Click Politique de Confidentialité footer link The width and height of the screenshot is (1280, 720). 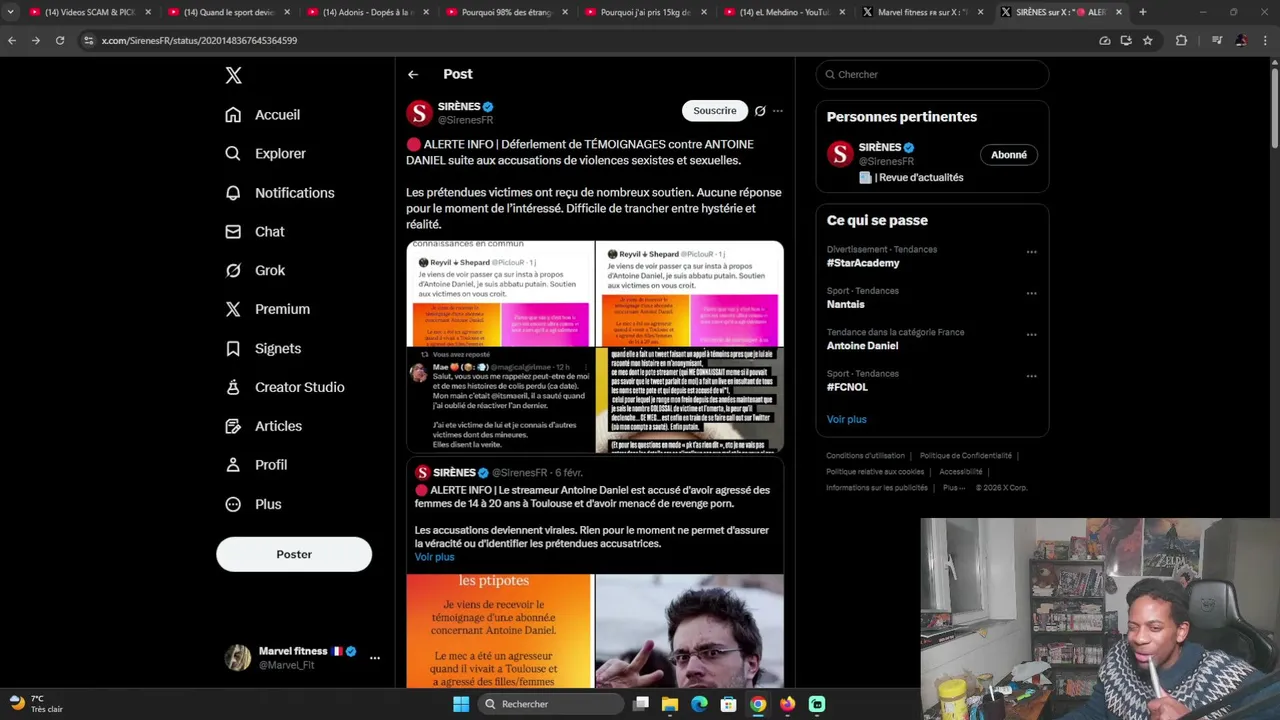pos(966,456)
